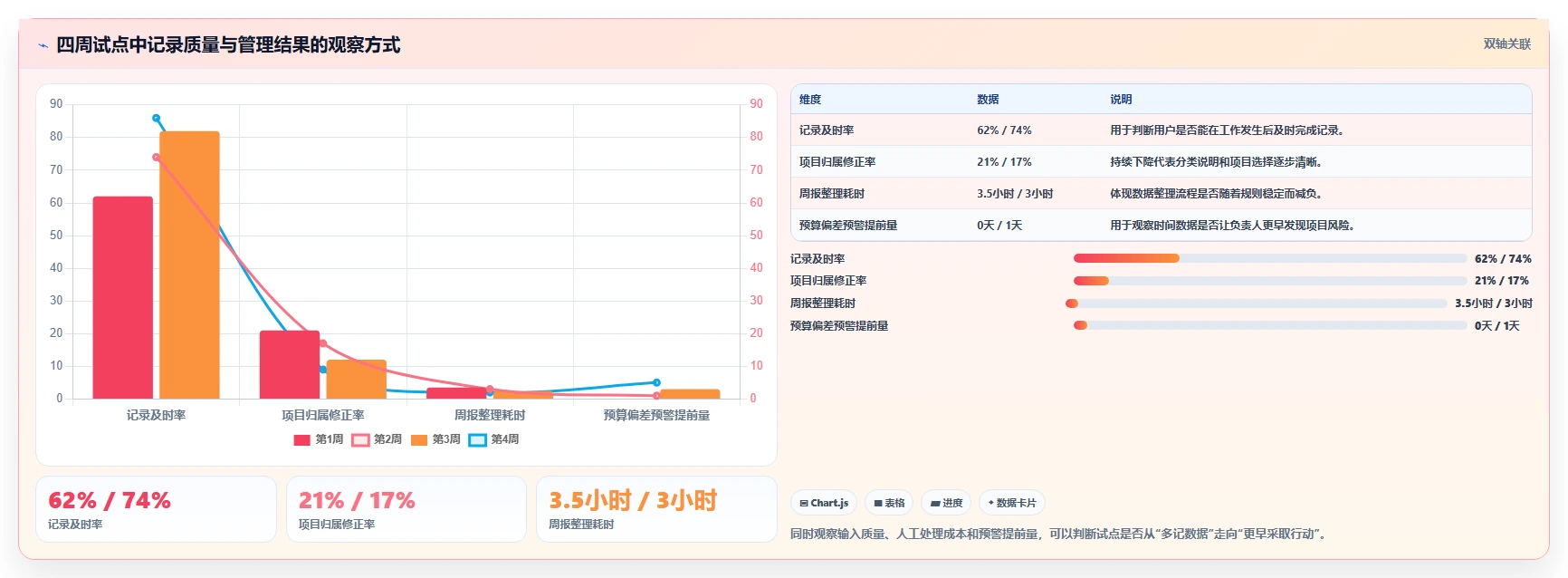This screenshot has height=578, width=1568.
Task: Click the blue line point above 预算偏差预警提前量
Action: tap(656, 382)
